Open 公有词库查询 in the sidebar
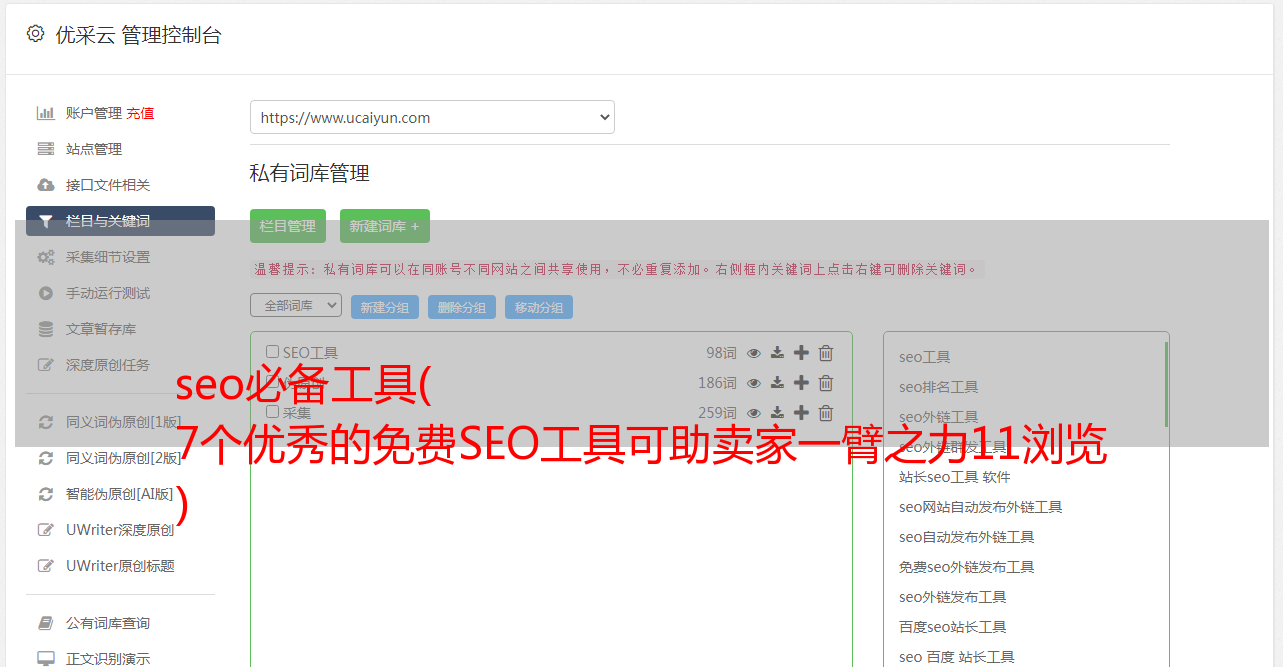 click(108, 623)
